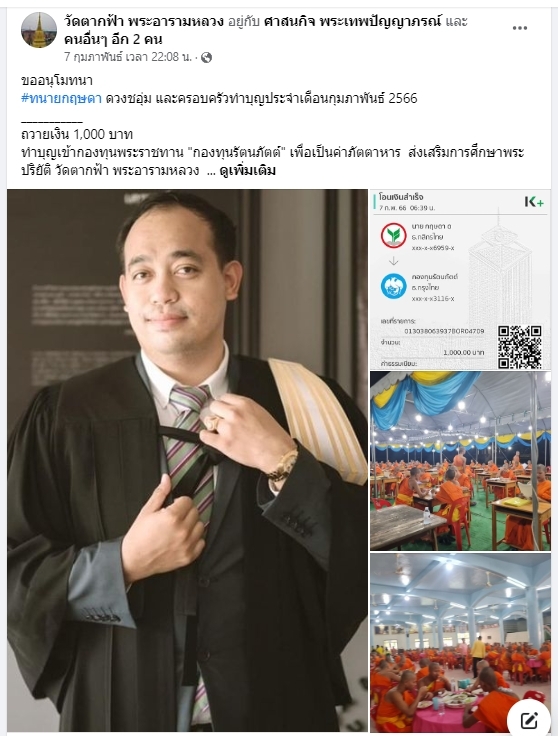This screenshot has height=736, width=558.
Task: Open the three-dot post options menu
Action: coord(520,28)
